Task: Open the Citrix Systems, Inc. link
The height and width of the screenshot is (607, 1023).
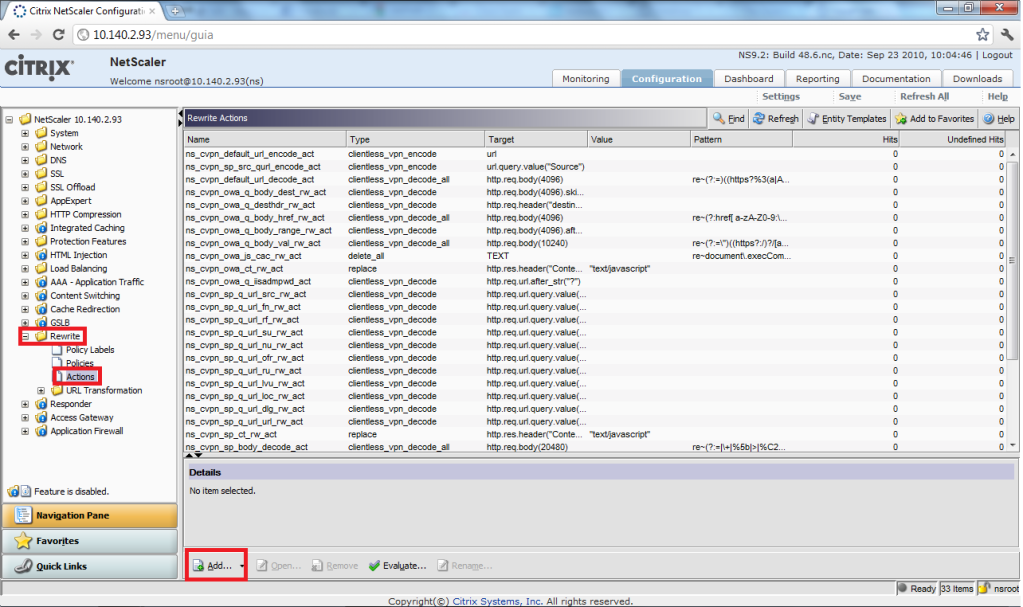Action: click(497, 601)
